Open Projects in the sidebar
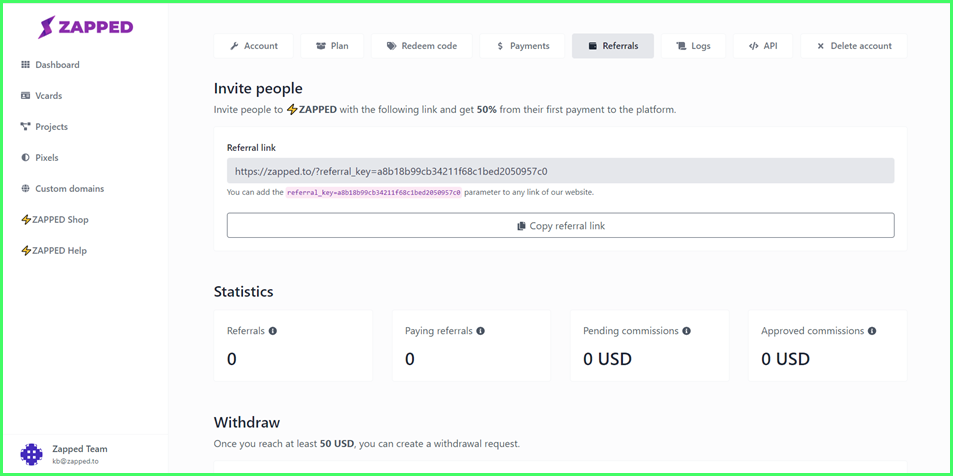The height and width of the screenshot is (476, 953). pos(44,126)
